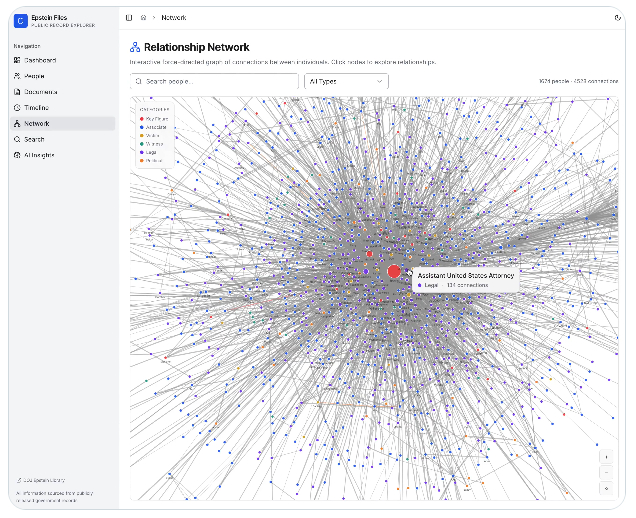Click the fit-to-view graph control

tap(605, 488)
